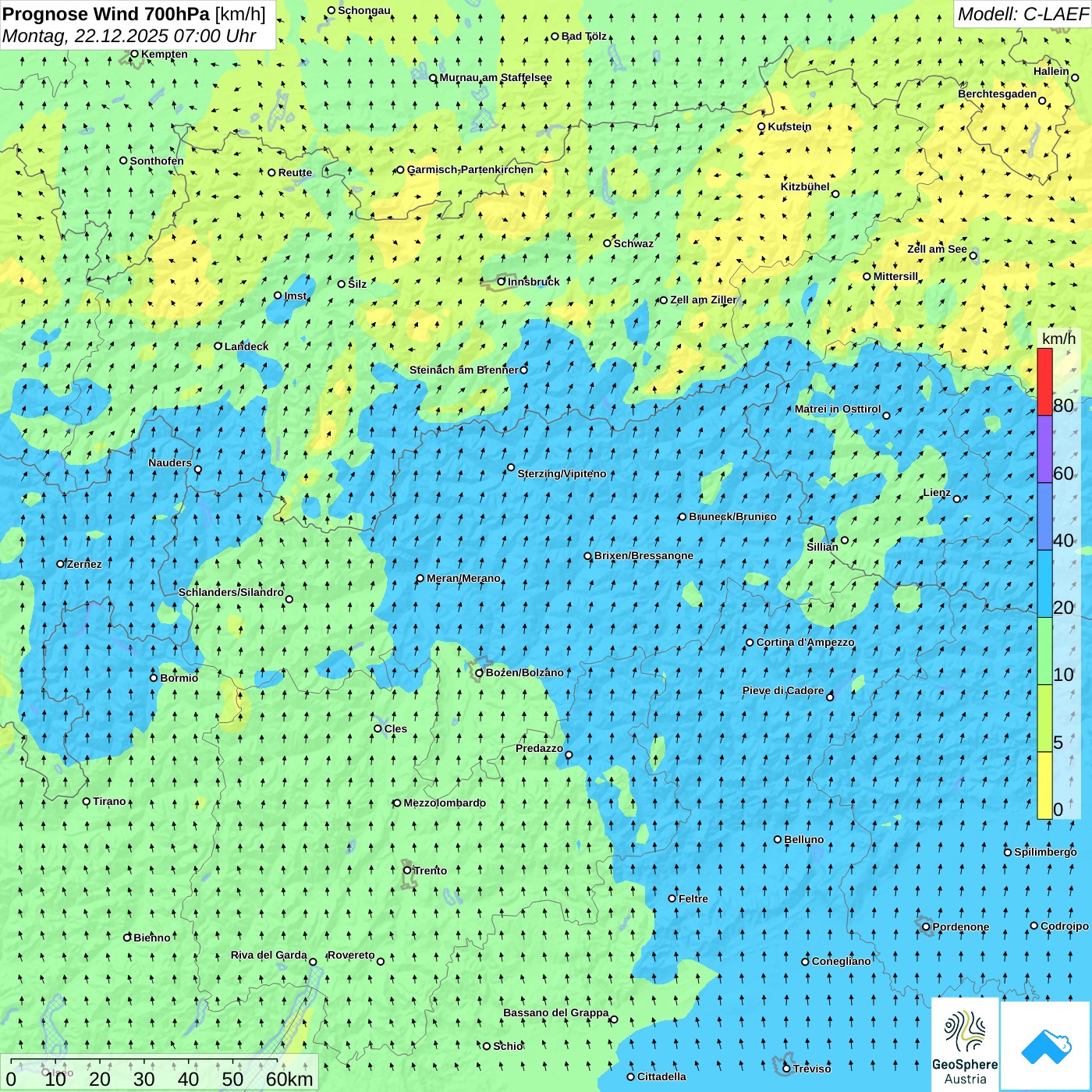Click the Kufstein city label
This screenshot has height=1092, width=1092.
tap(789, 126)
